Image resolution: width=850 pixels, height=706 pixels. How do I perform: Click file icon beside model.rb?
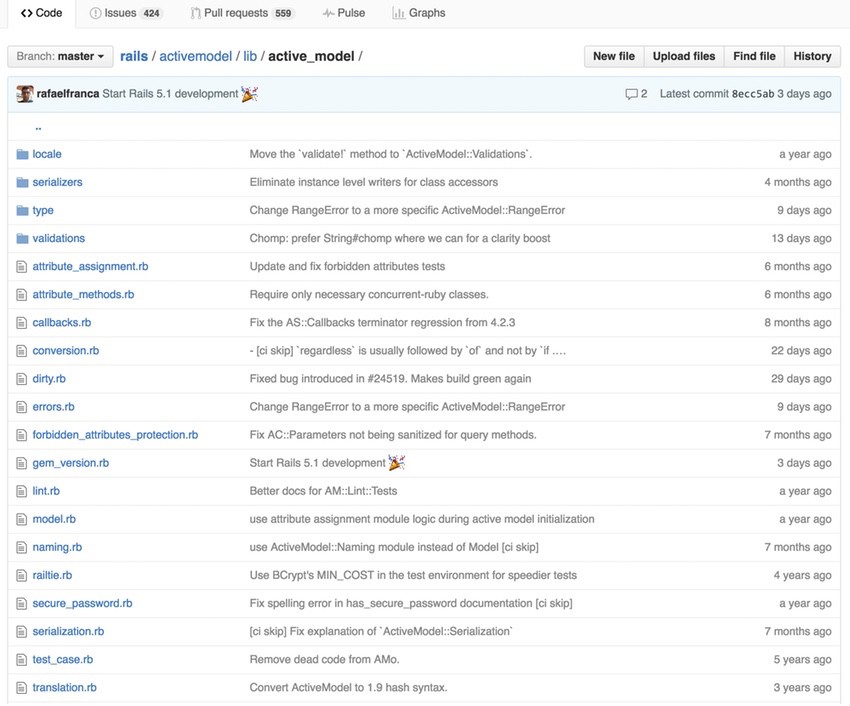coord(22,519)
